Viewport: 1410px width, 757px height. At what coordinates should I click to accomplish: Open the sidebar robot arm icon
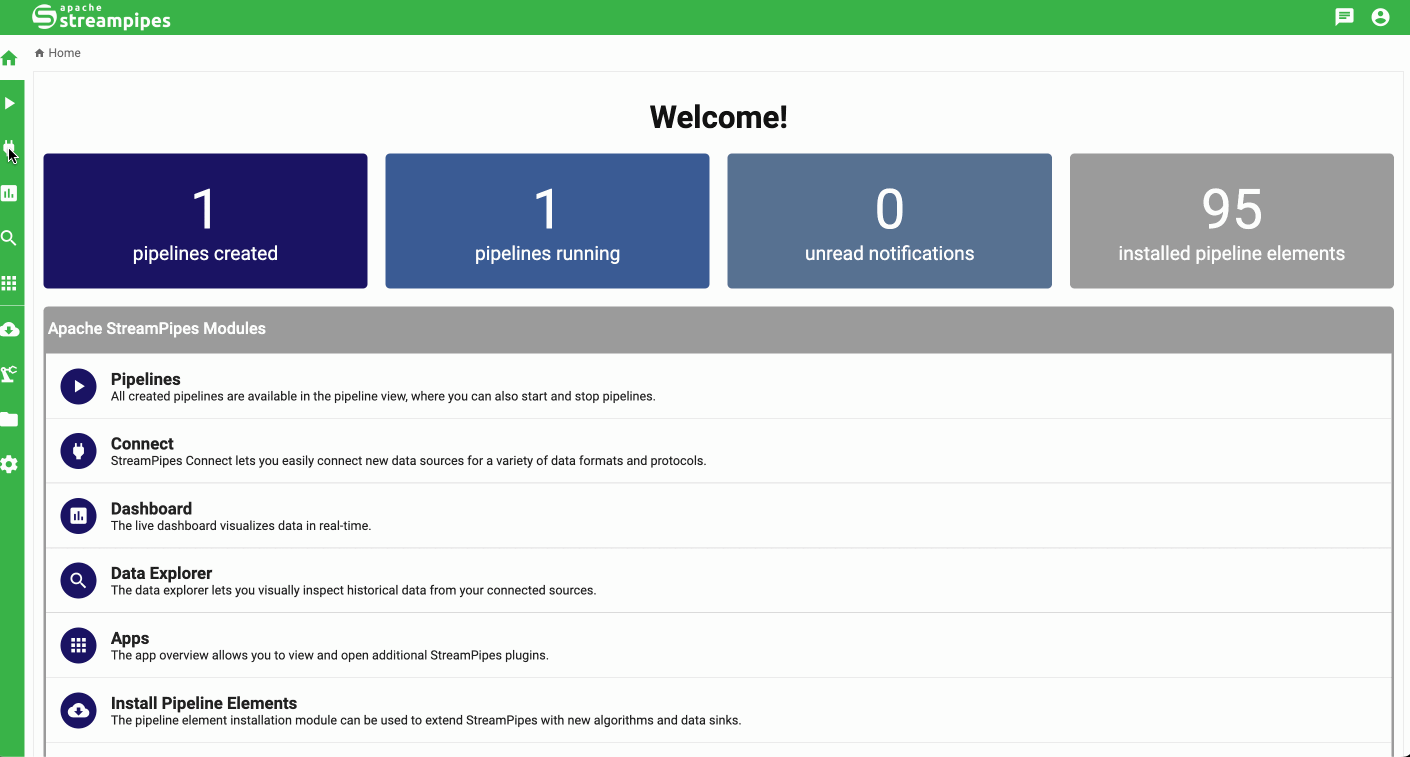[10, 374]
